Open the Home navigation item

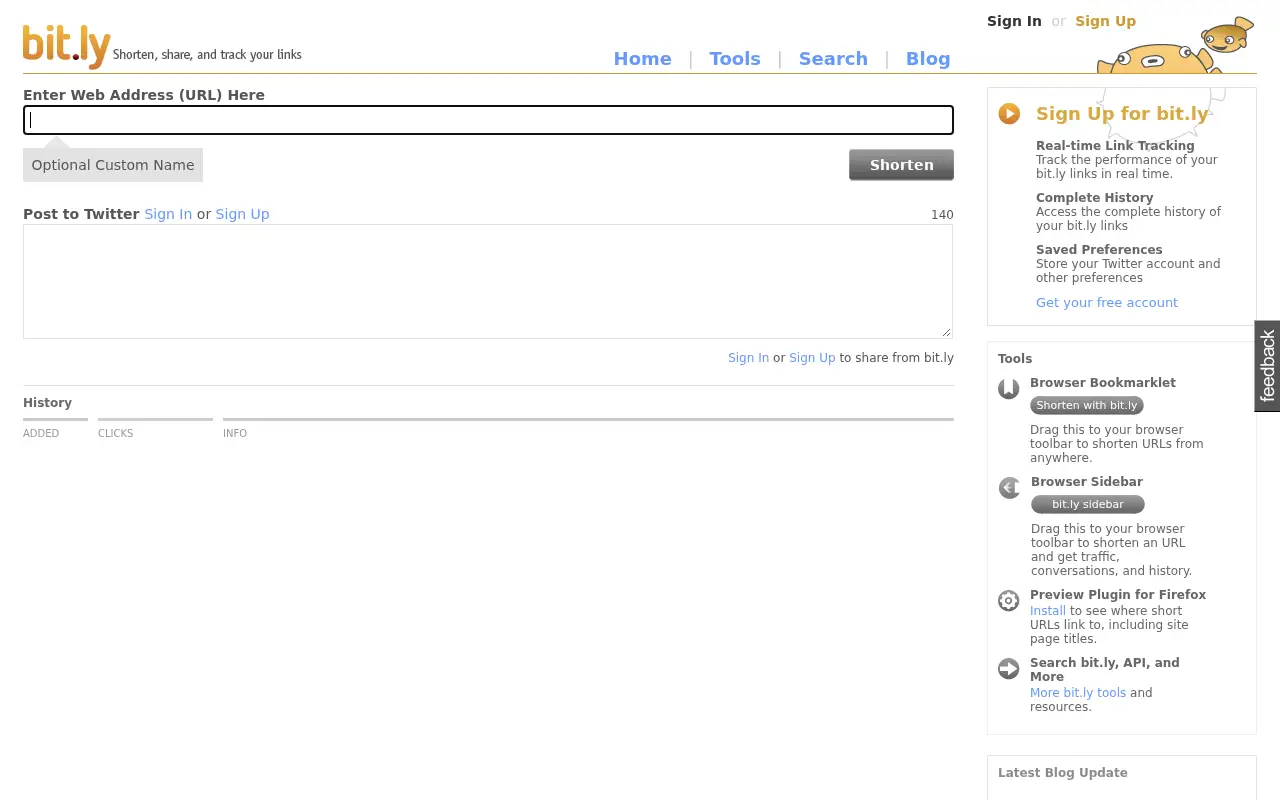pyautogui.click(x=642, y=59)
